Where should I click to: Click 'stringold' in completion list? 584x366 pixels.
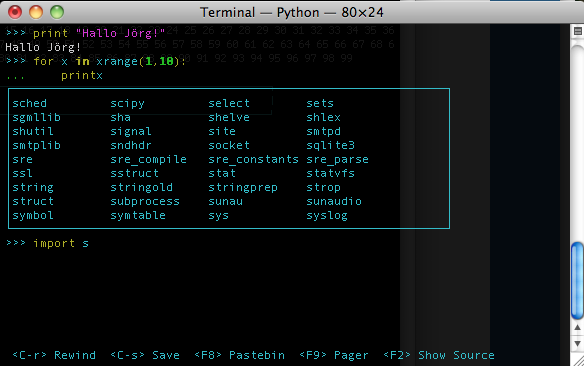click(142, 188)
